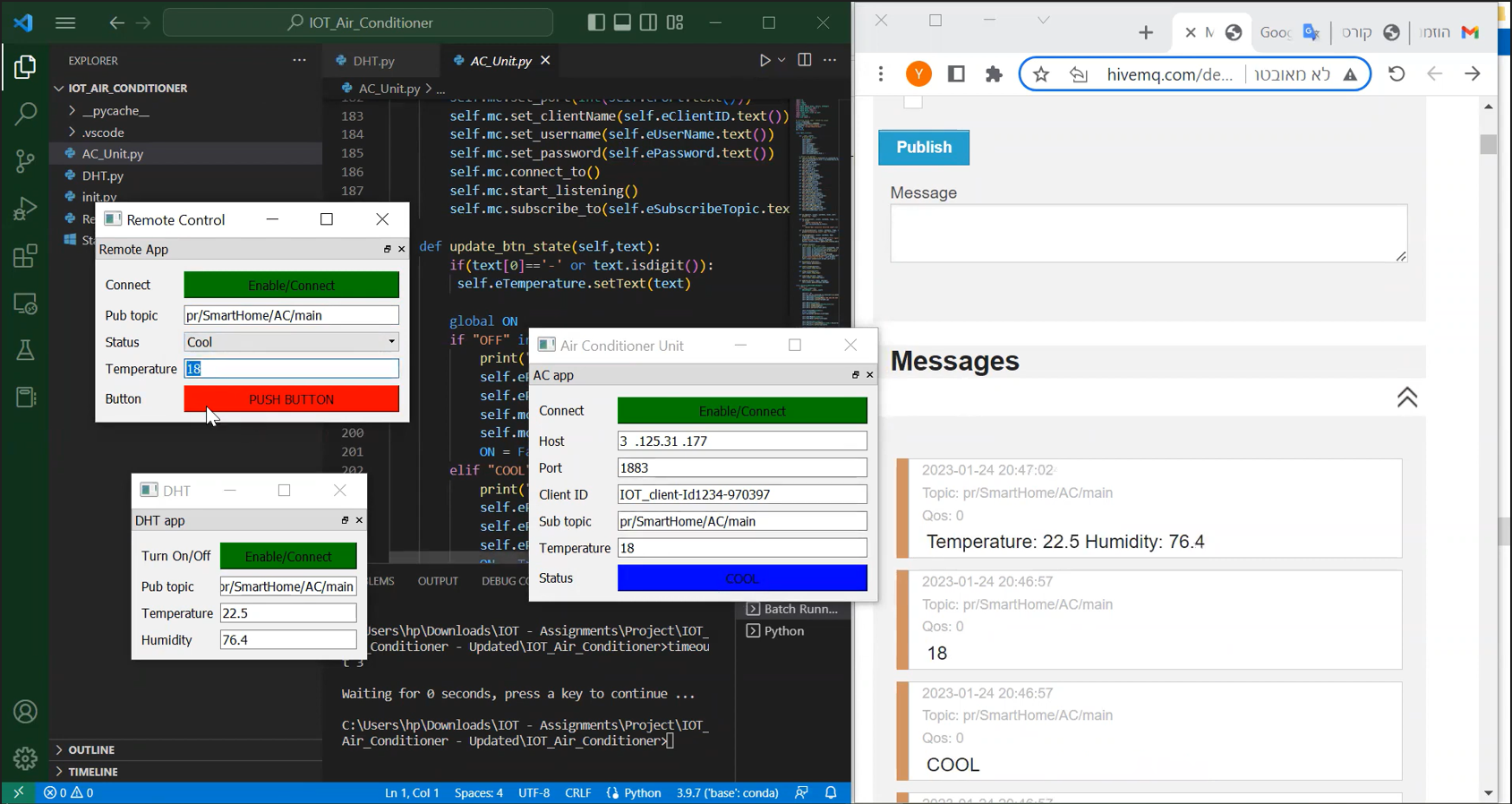Click Enable/Connect in Remote Control window
Screen dimensions: 1512x804
tap(291, 286)
